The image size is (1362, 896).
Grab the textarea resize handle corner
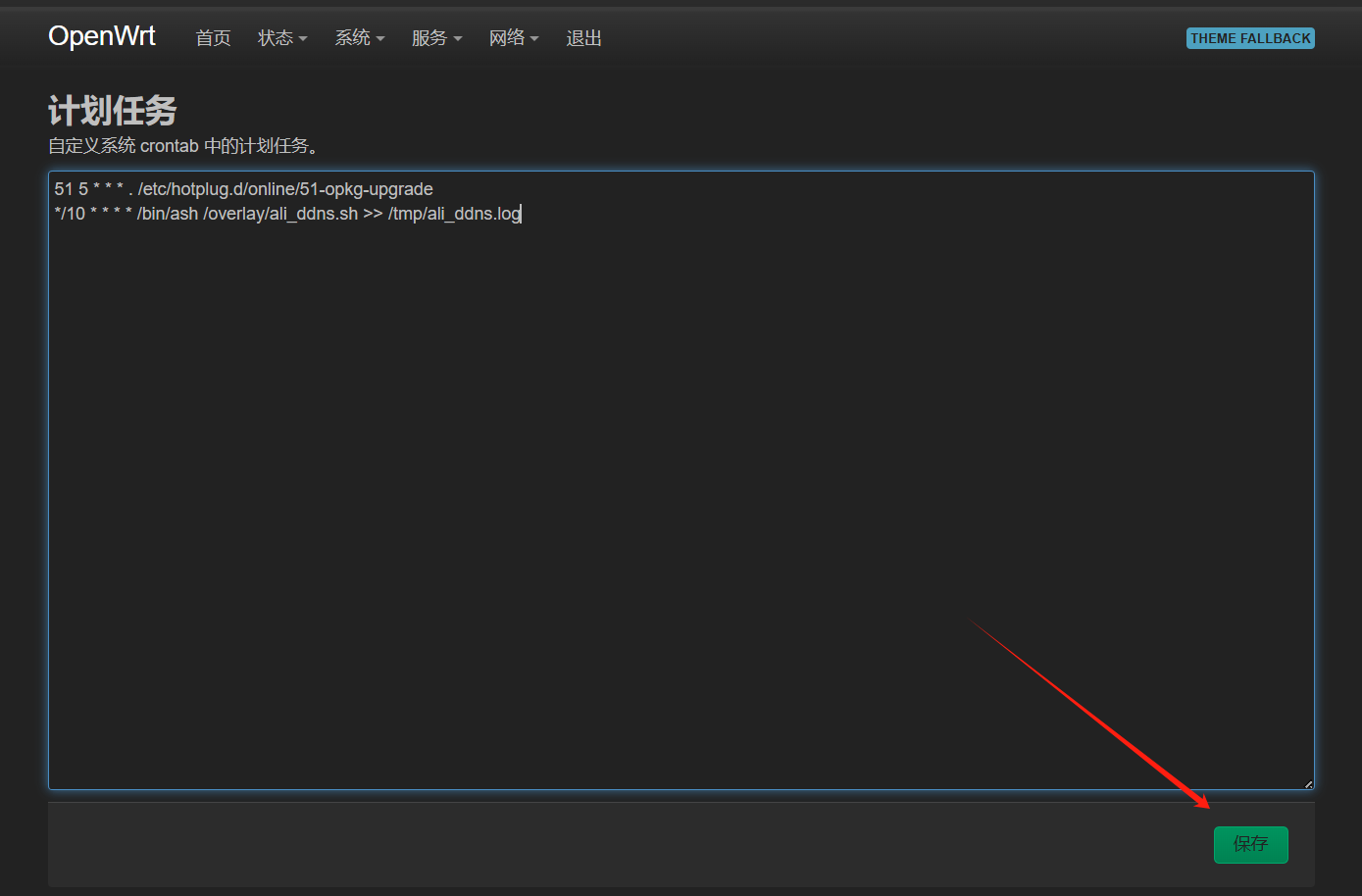coord(1308,783)
